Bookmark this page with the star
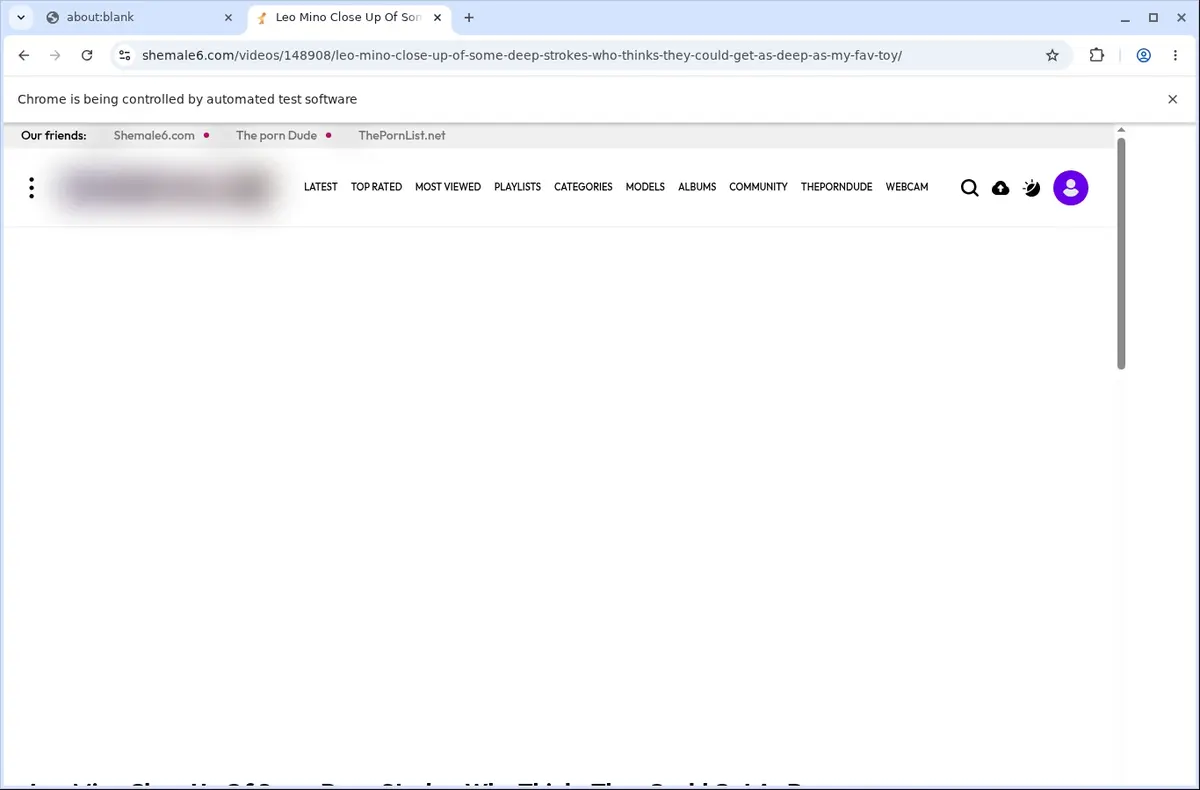Viewport: 1200px width, 790px height. coord(1052,55)
